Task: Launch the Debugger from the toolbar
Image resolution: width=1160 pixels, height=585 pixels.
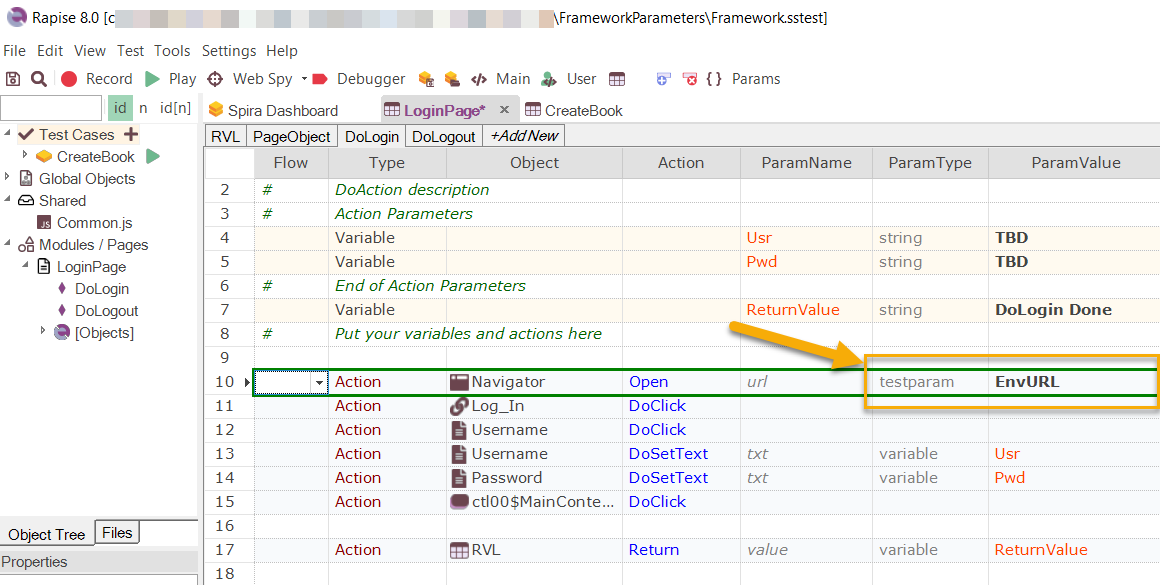Action: (358, 79)
